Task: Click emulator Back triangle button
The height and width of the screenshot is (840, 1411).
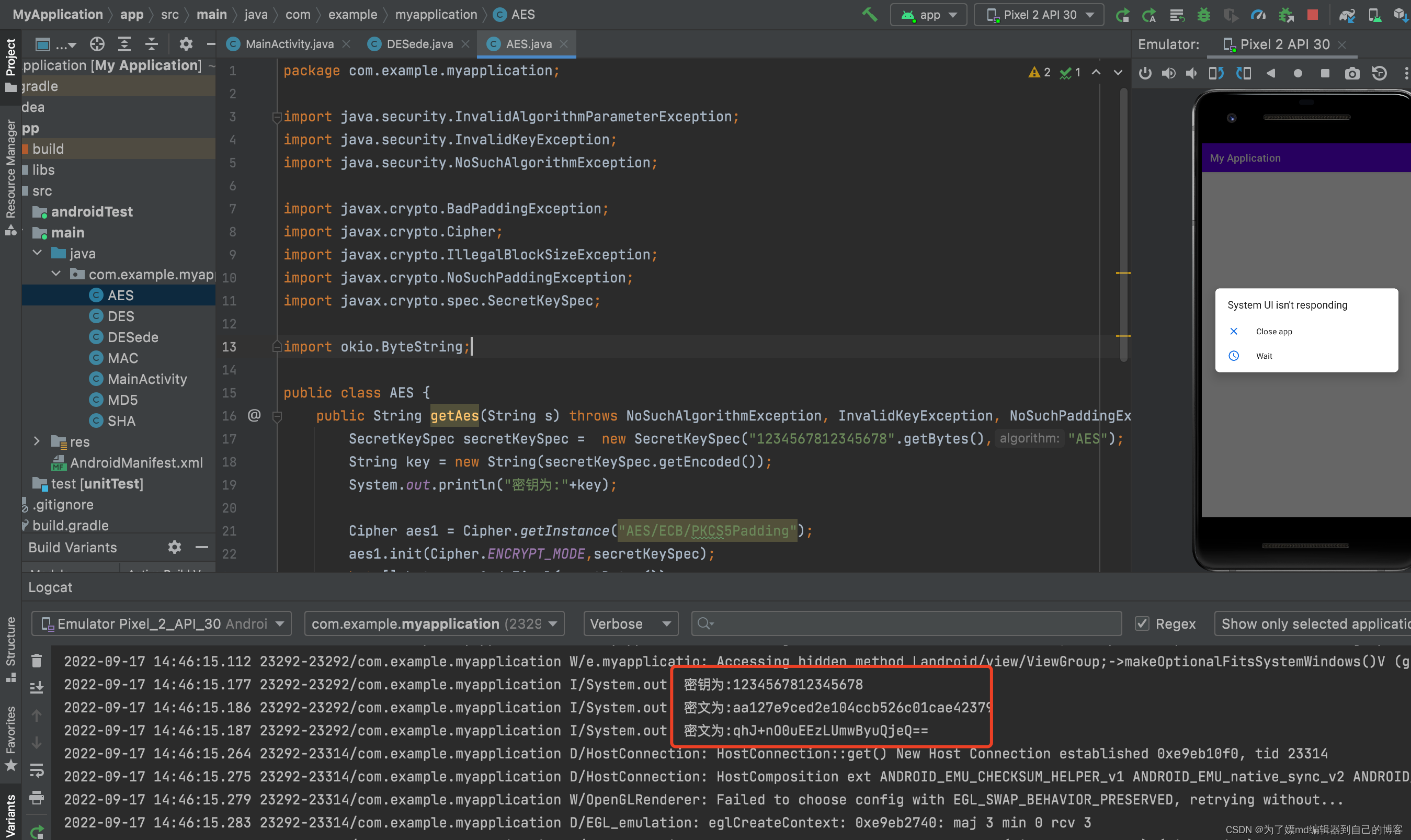Action: (1271, 73)
